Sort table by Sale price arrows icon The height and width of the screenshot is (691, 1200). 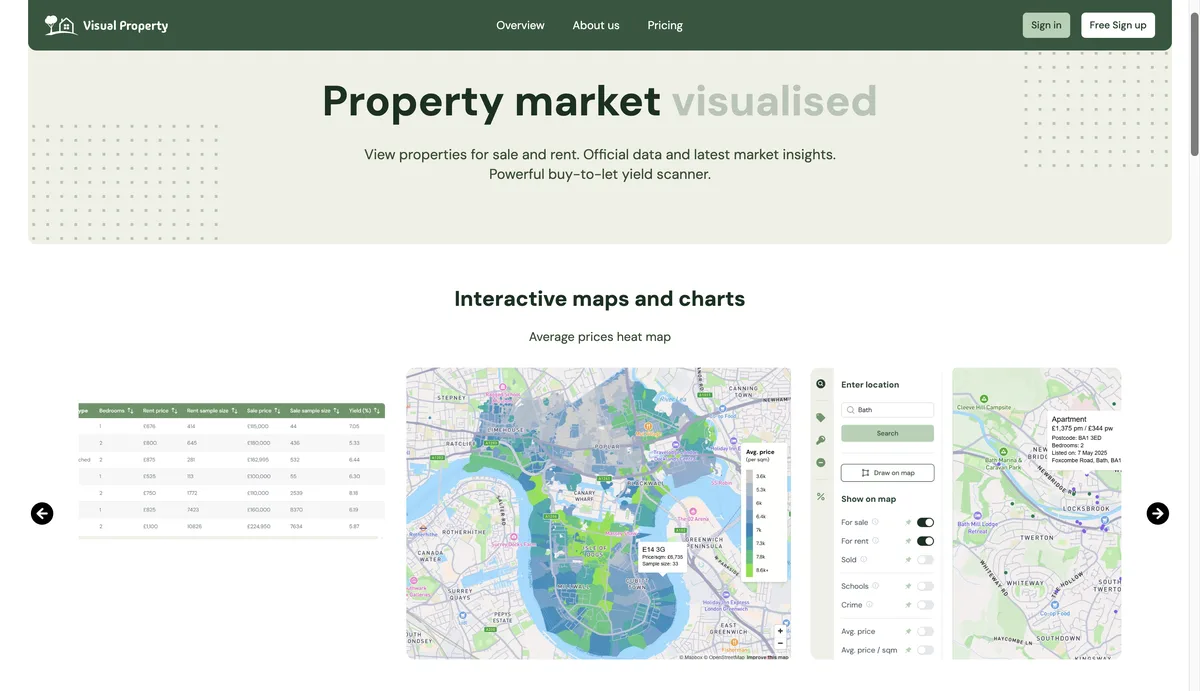click(x=277, y=411)
